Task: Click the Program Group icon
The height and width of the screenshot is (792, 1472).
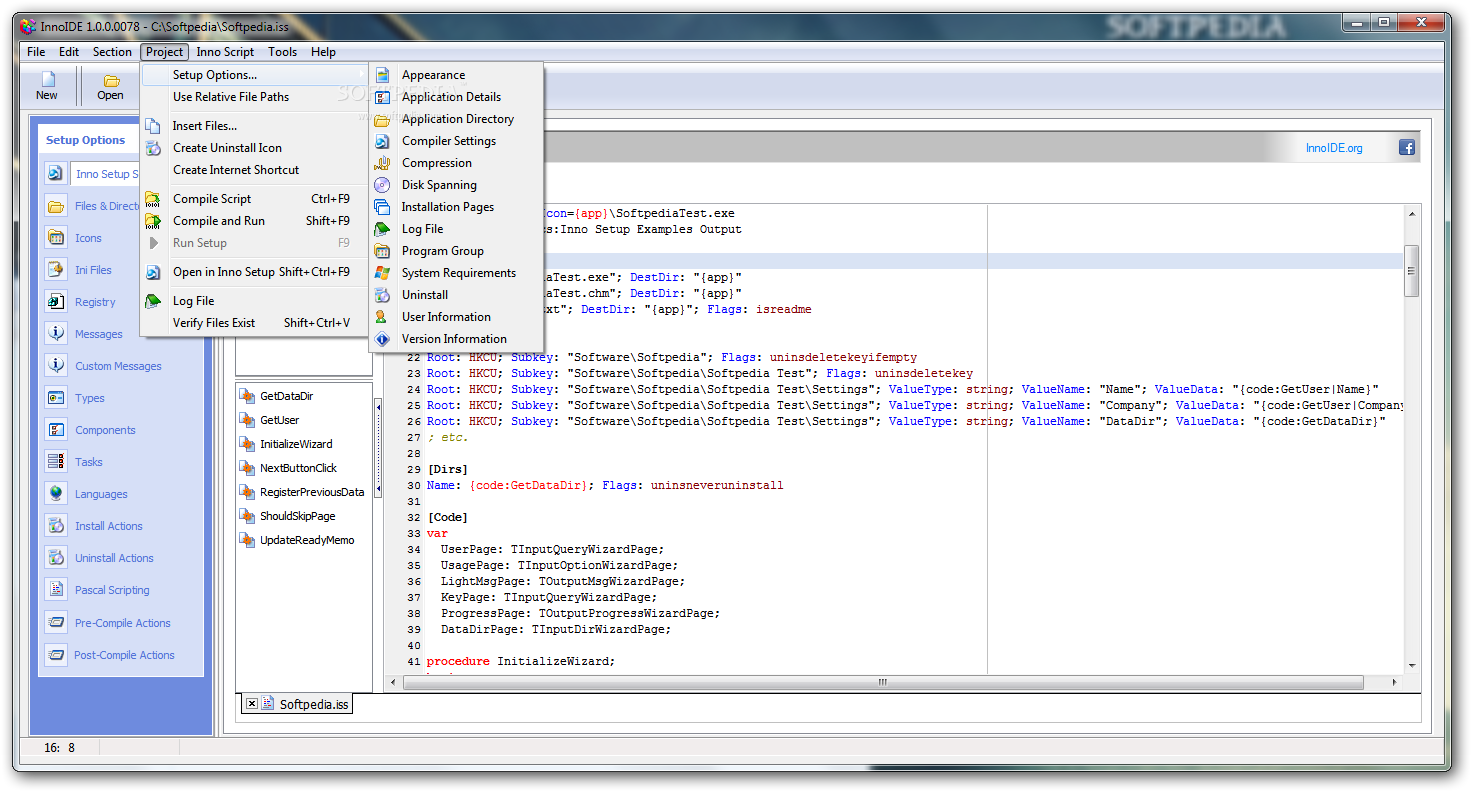Action: click(x=382, y=251)
